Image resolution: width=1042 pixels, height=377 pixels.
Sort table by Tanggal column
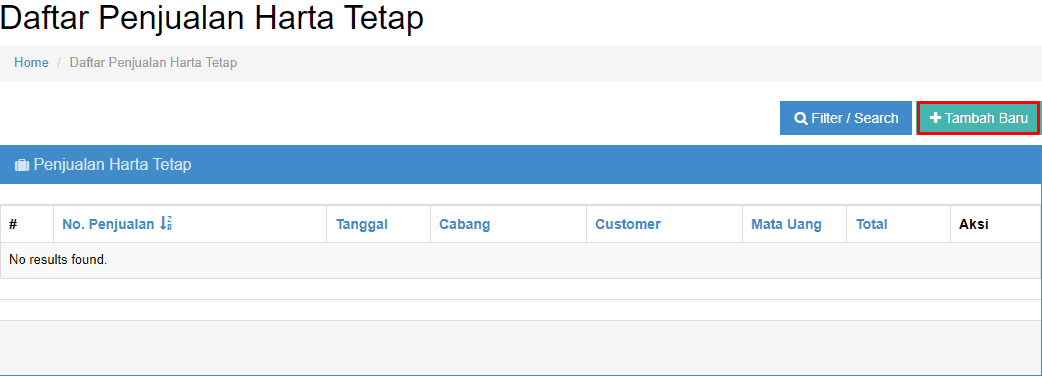[362, 225]
